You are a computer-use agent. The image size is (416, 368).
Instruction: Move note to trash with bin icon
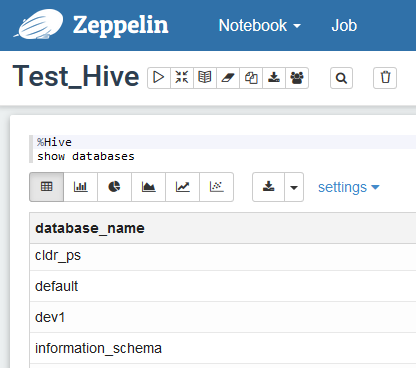385,78
